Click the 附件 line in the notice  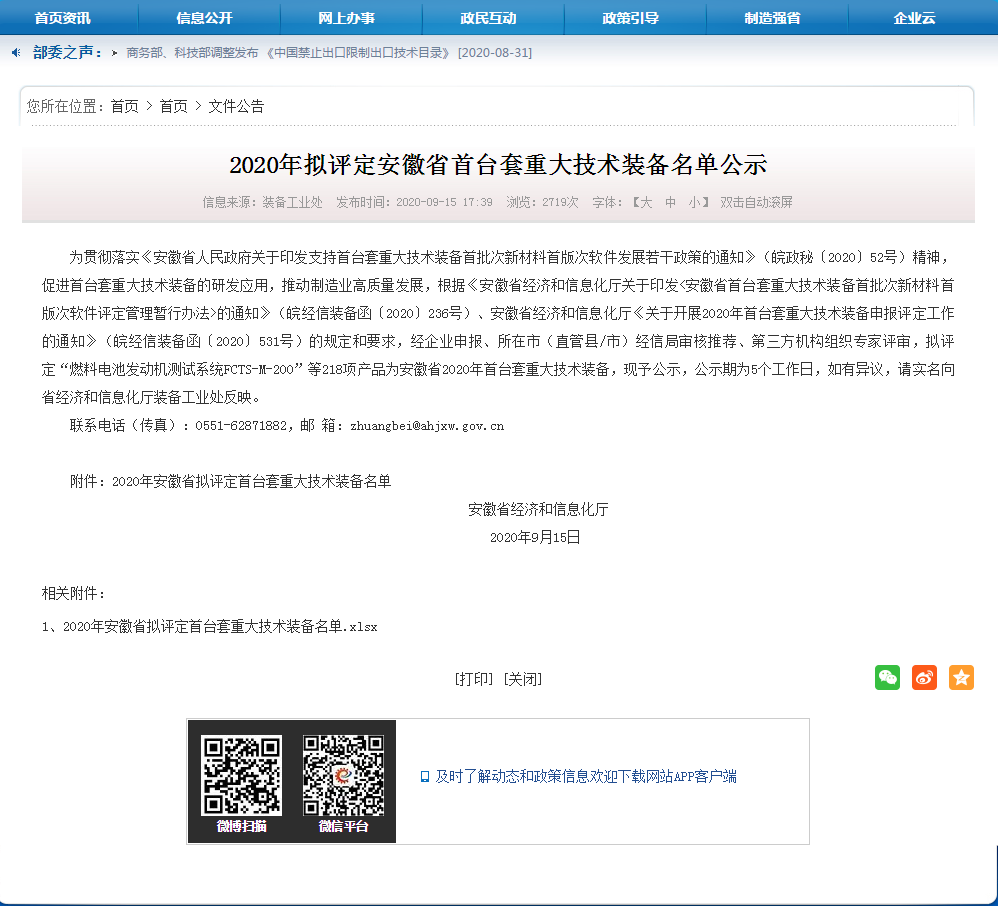230,481
